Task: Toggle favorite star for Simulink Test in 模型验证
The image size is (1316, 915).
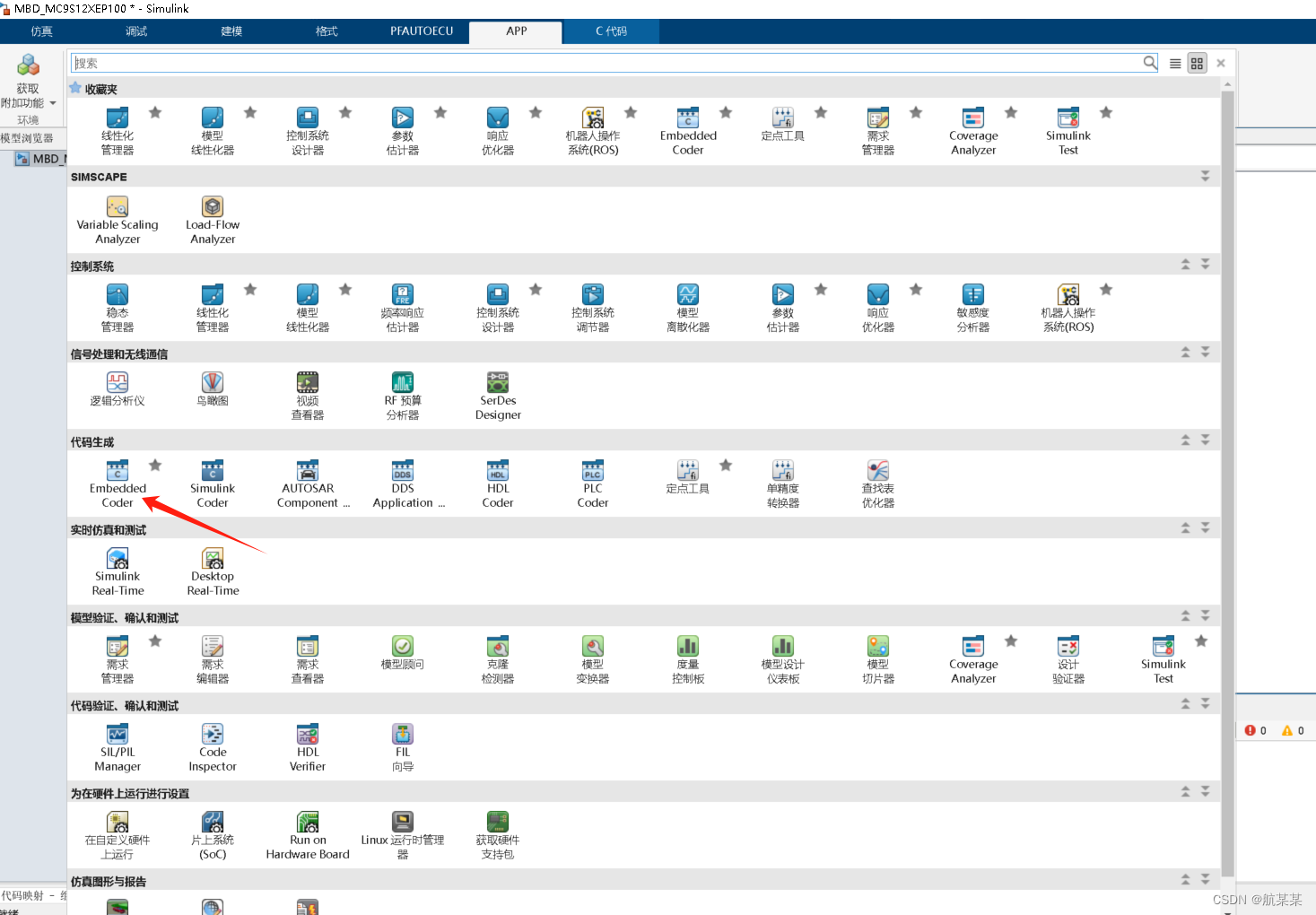Action: (1201, 640)
